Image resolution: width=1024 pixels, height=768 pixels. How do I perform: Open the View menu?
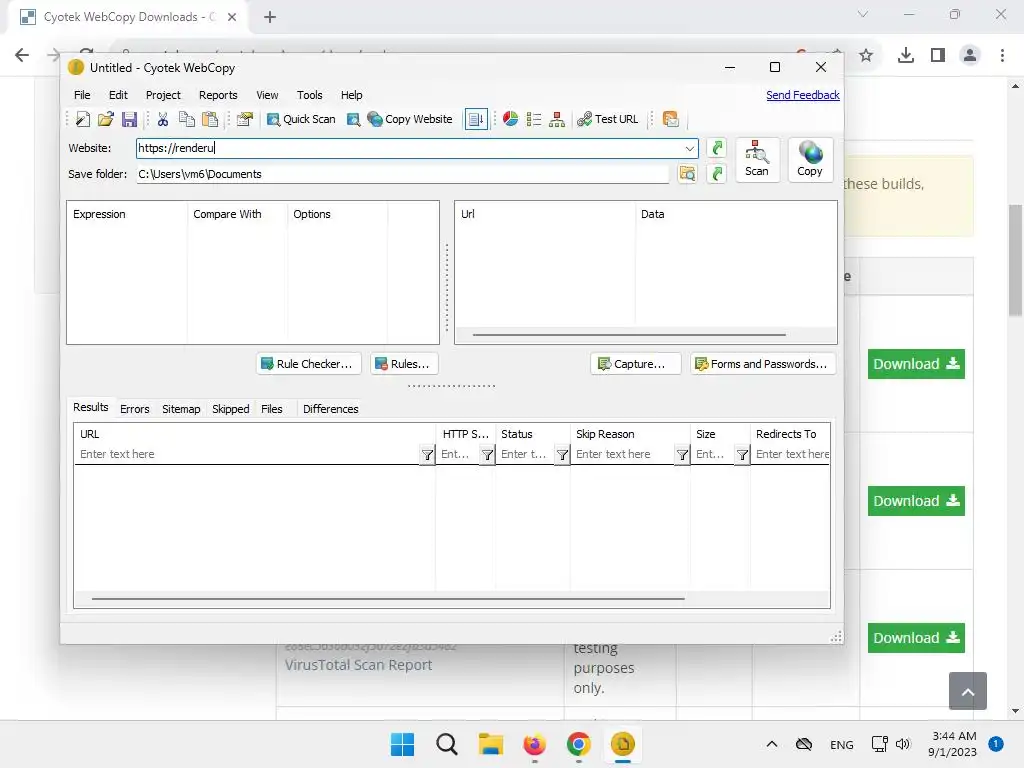pos(267,95)
